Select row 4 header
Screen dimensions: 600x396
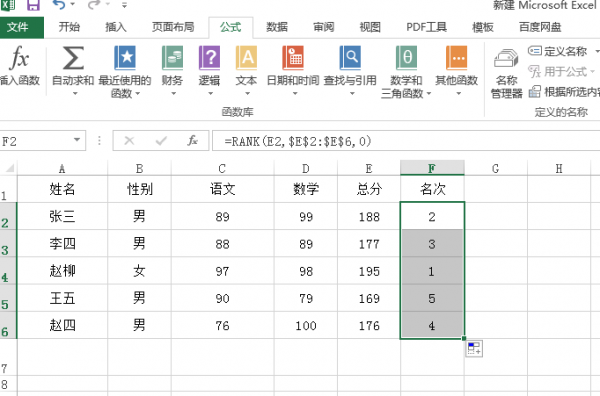[x=8, y=271]
